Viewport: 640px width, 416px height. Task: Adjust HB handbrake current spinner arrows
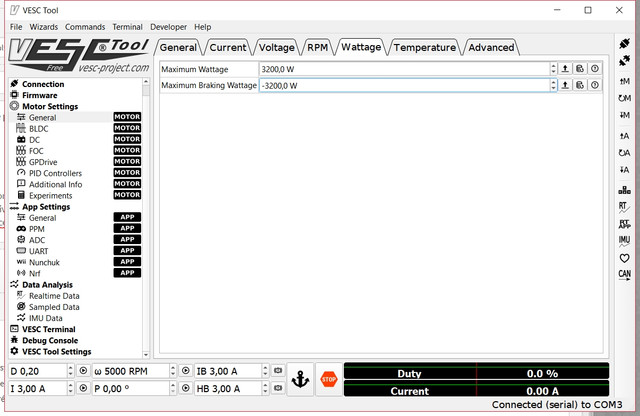point(265,388)
